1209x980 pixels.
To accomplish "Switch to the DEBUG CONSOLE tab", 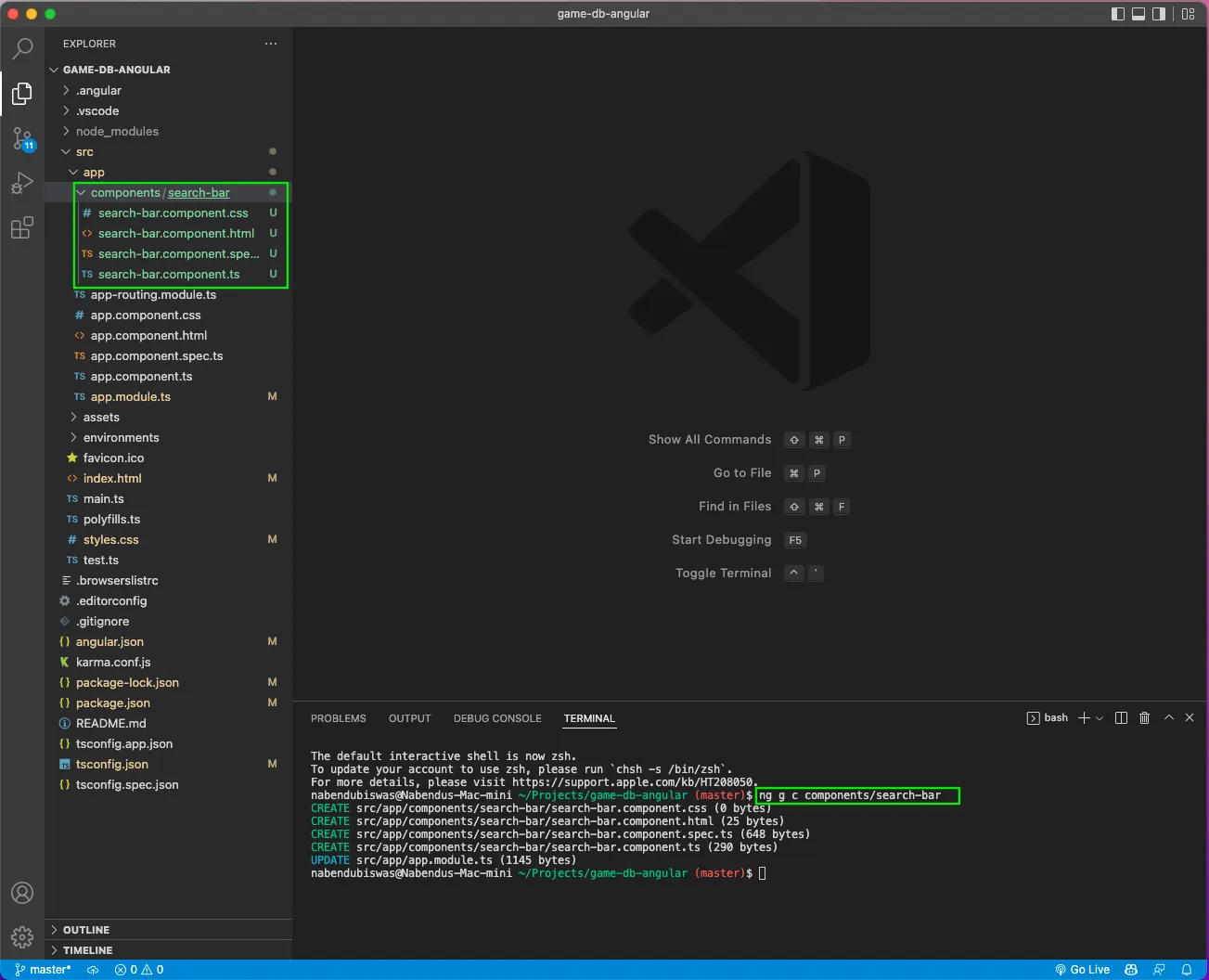I will 497,718.
